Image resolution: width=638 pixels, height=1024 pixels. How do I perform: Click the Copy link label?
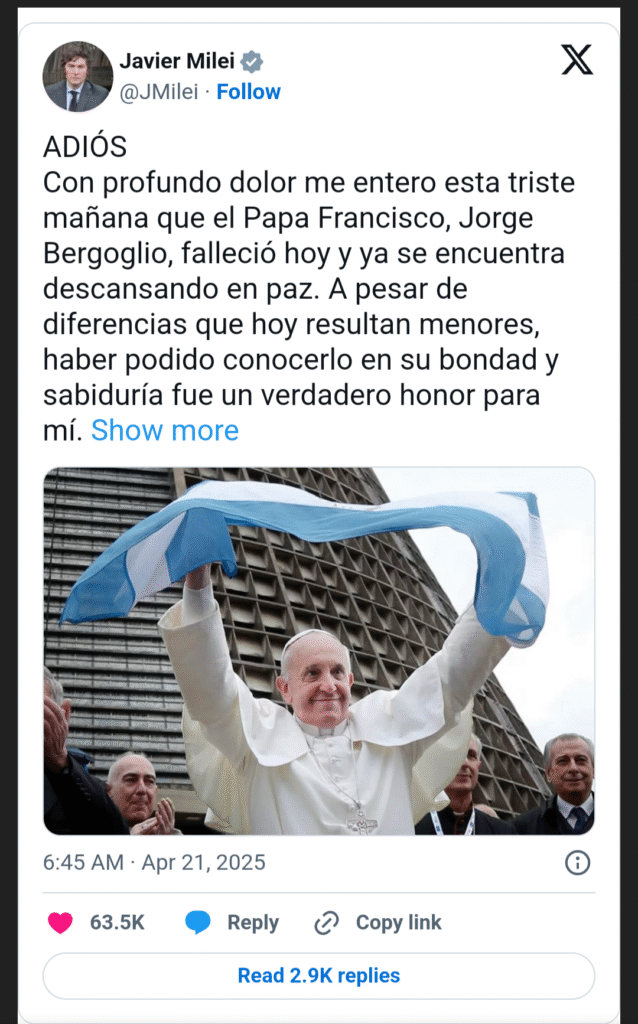pyautogui.click(x=398, y=923)
